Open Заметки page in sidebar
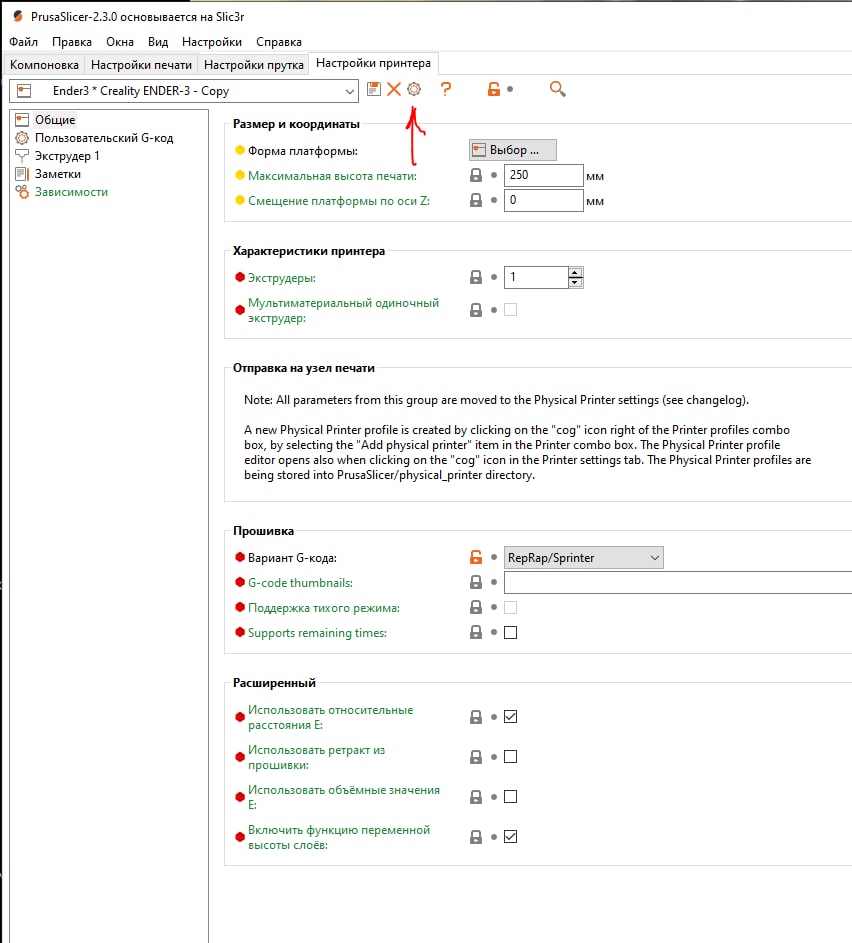The image size is (852, 943). (x=58, y=174)
